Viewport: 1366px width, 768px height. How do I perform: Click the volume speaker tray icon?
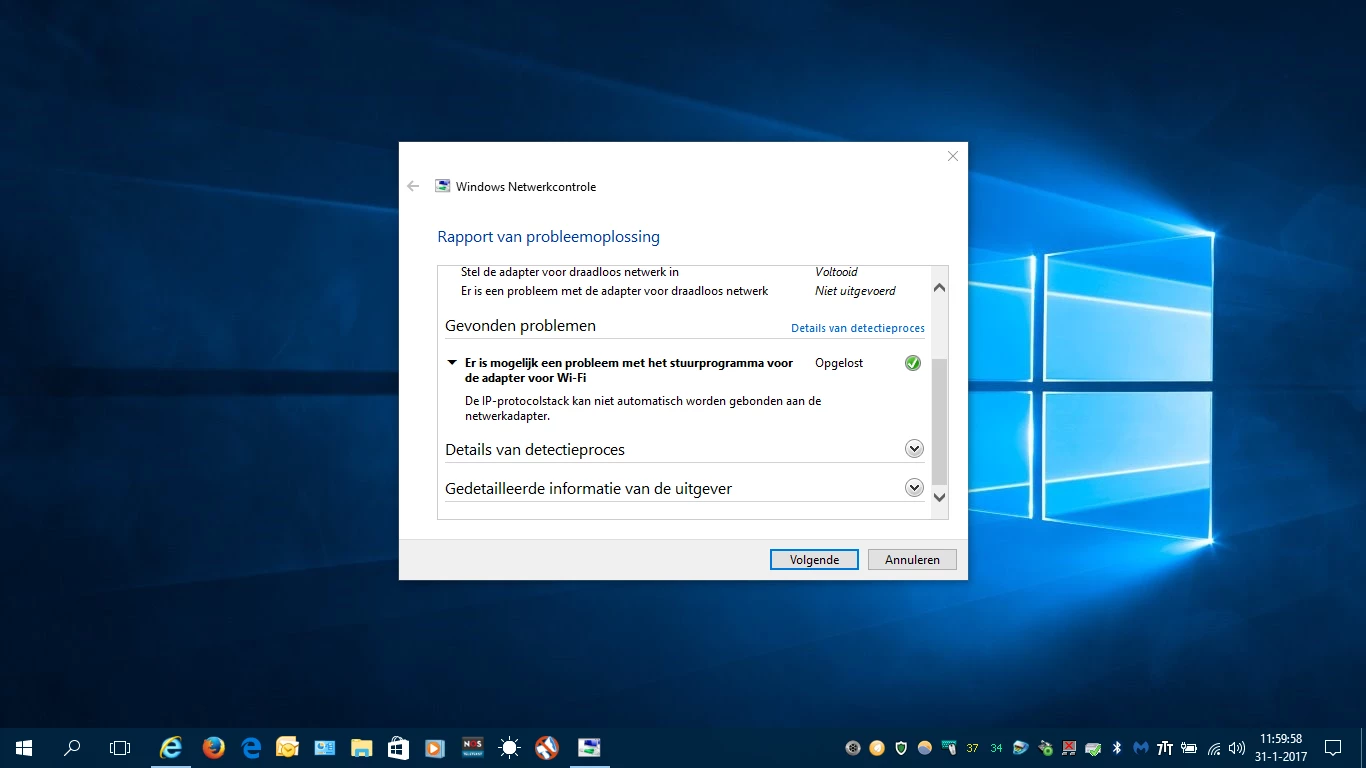(x=1237, y=748)
